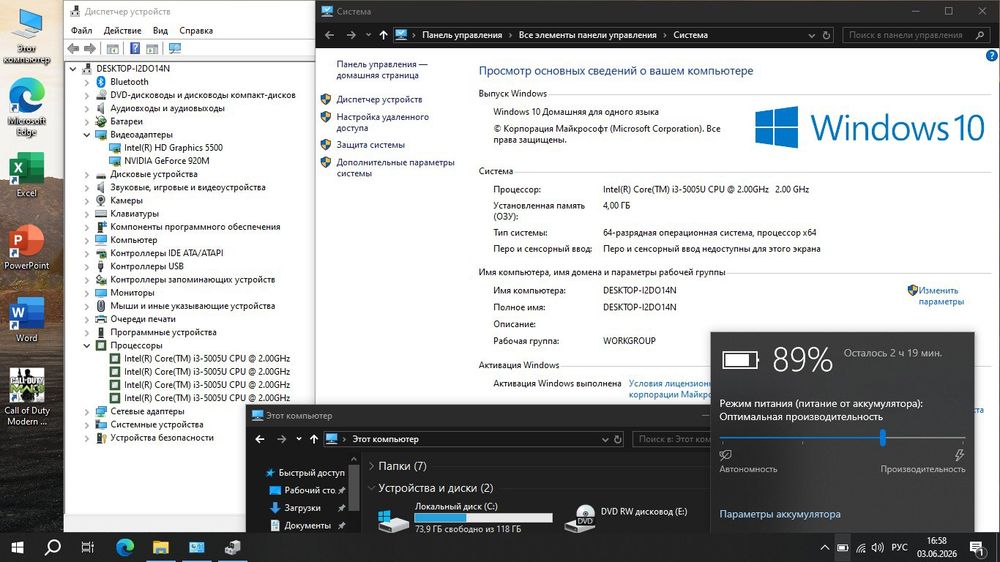
Task: Click the up arrow in Этот компьютер window
Action: [314, 439]
